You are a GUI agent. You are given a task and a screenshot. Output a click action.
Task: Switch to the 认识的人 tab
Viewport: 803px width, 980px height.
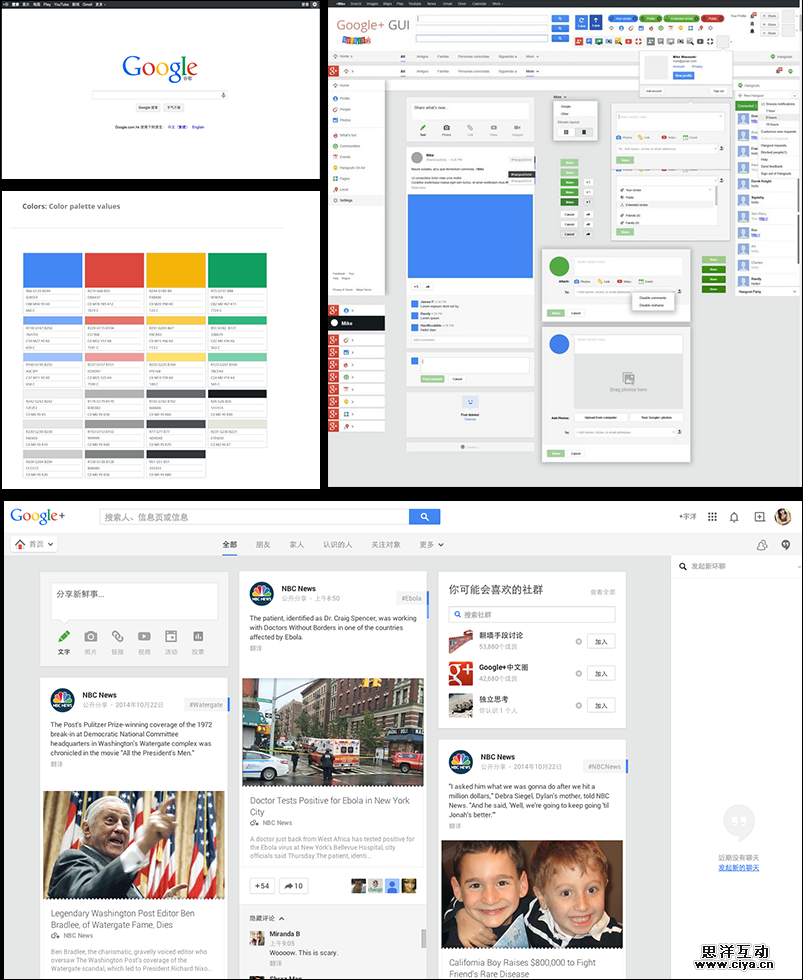point(337,544)
